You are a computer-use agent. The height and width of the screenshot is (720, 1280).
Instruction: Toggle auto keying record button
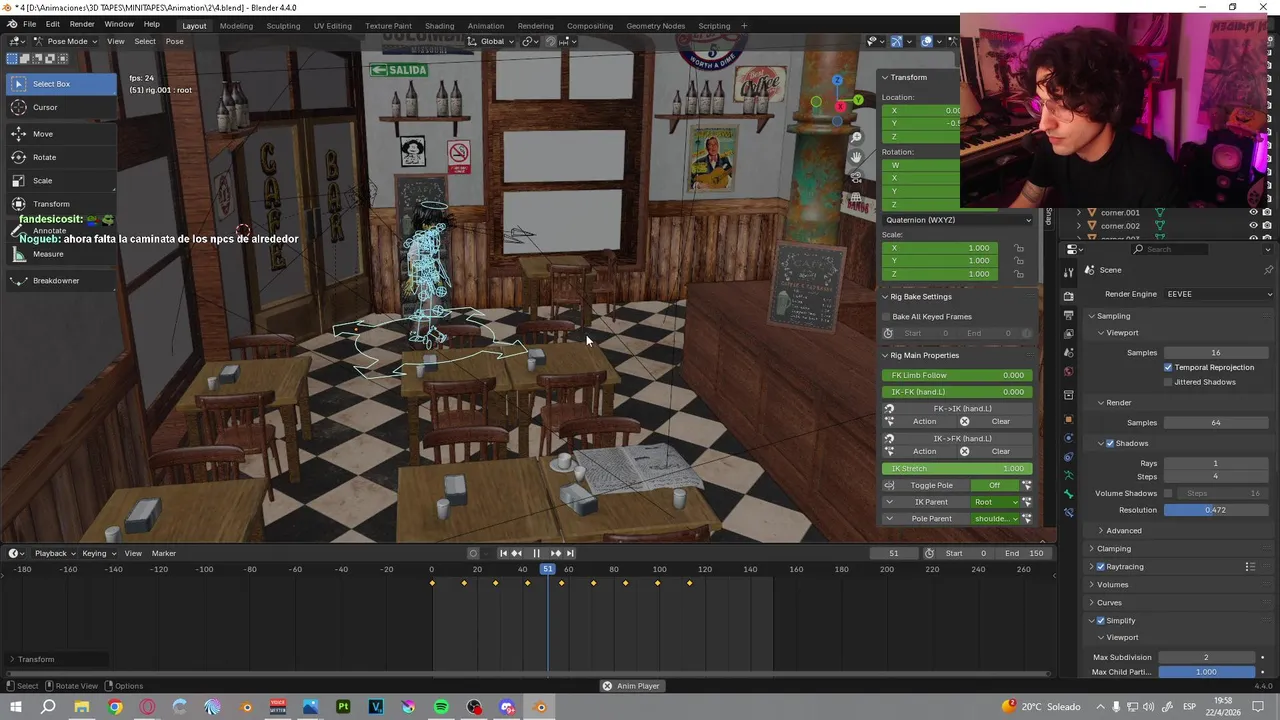473,553
